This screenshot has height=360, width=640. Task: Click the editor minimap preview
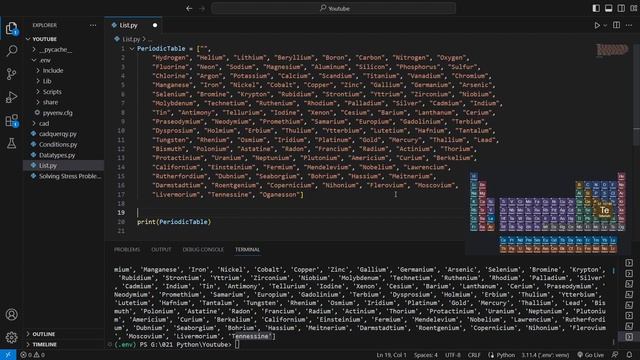point(612,49)
